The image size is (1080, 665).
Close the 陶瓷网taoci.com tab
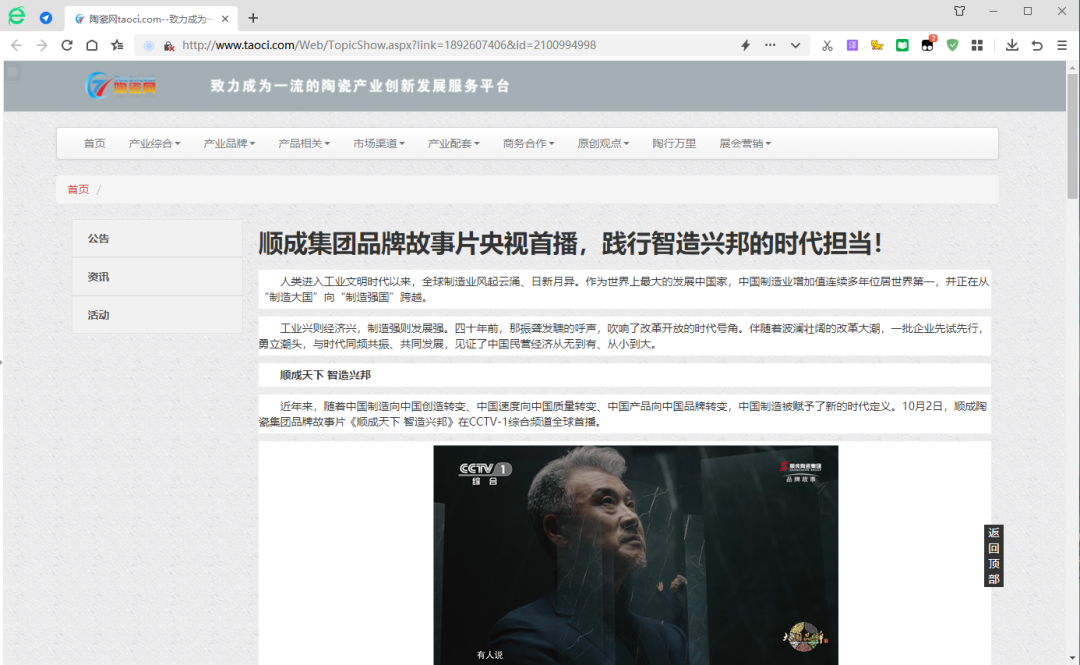tap(225, 19)
